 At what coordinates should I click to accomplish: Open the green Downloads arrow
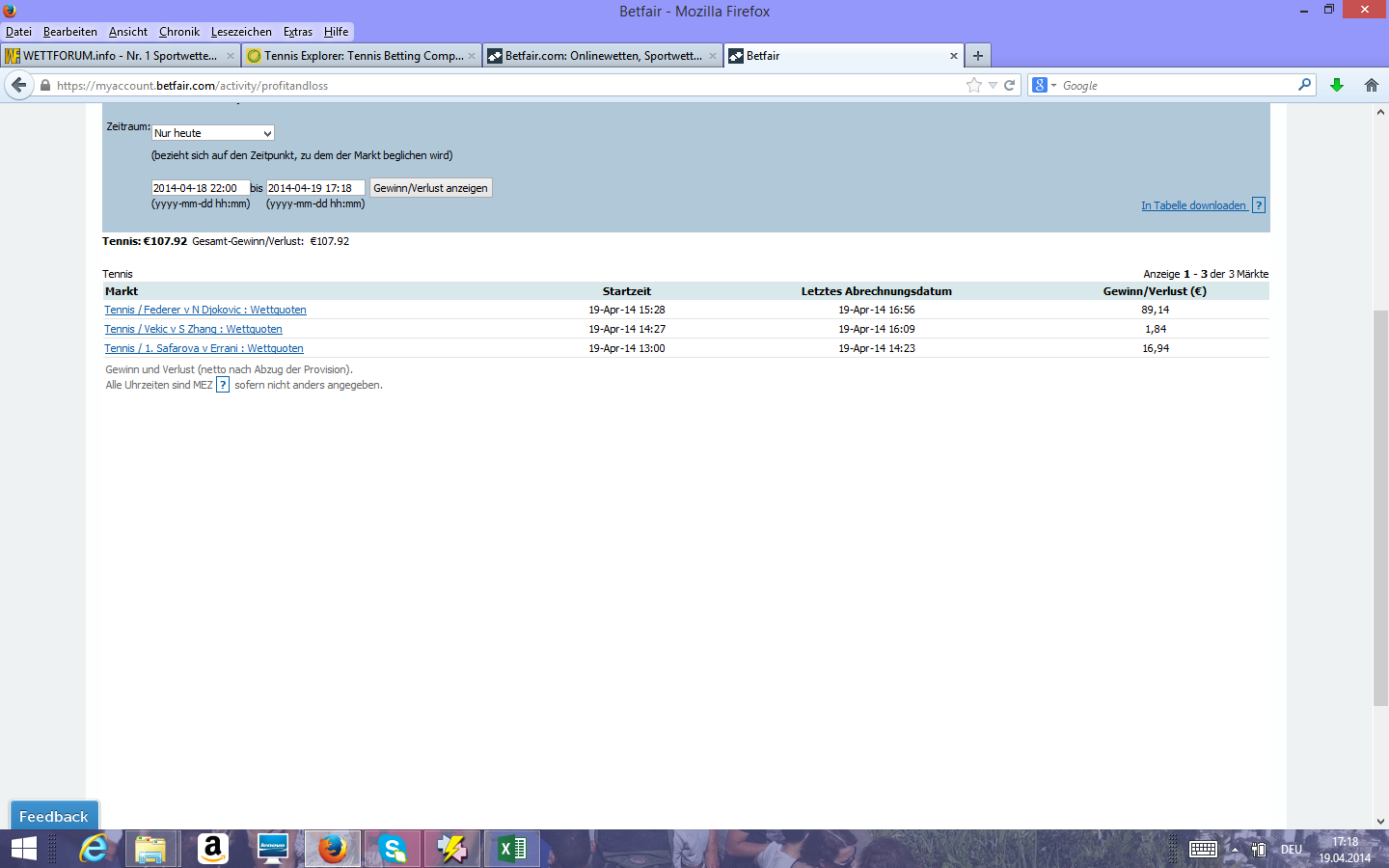click(x=1337, y=85)
